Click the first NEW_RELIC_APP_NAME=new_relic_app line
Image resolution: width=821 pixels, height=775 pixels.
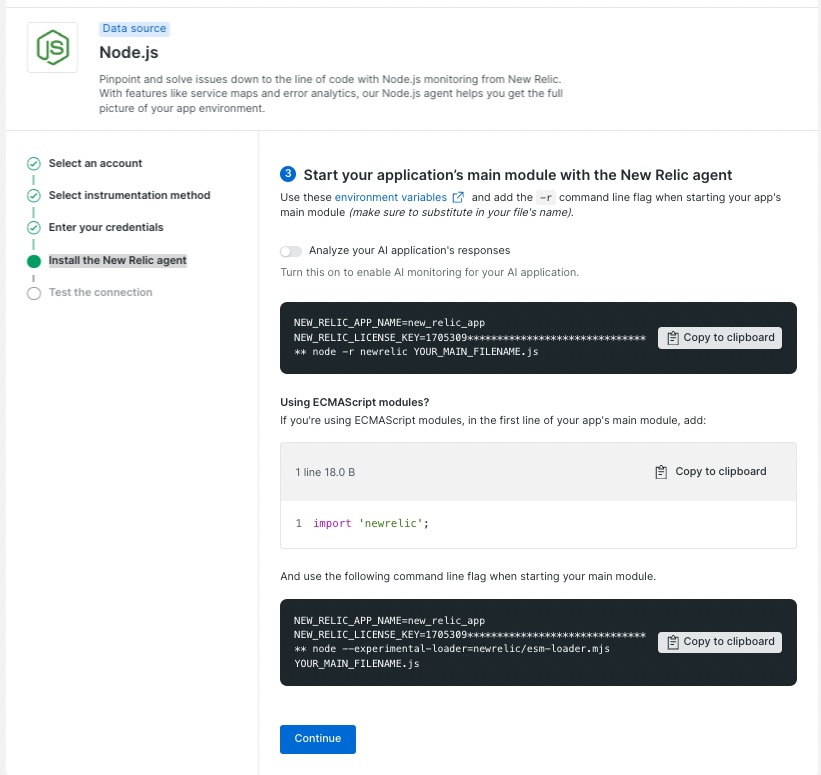389,323
